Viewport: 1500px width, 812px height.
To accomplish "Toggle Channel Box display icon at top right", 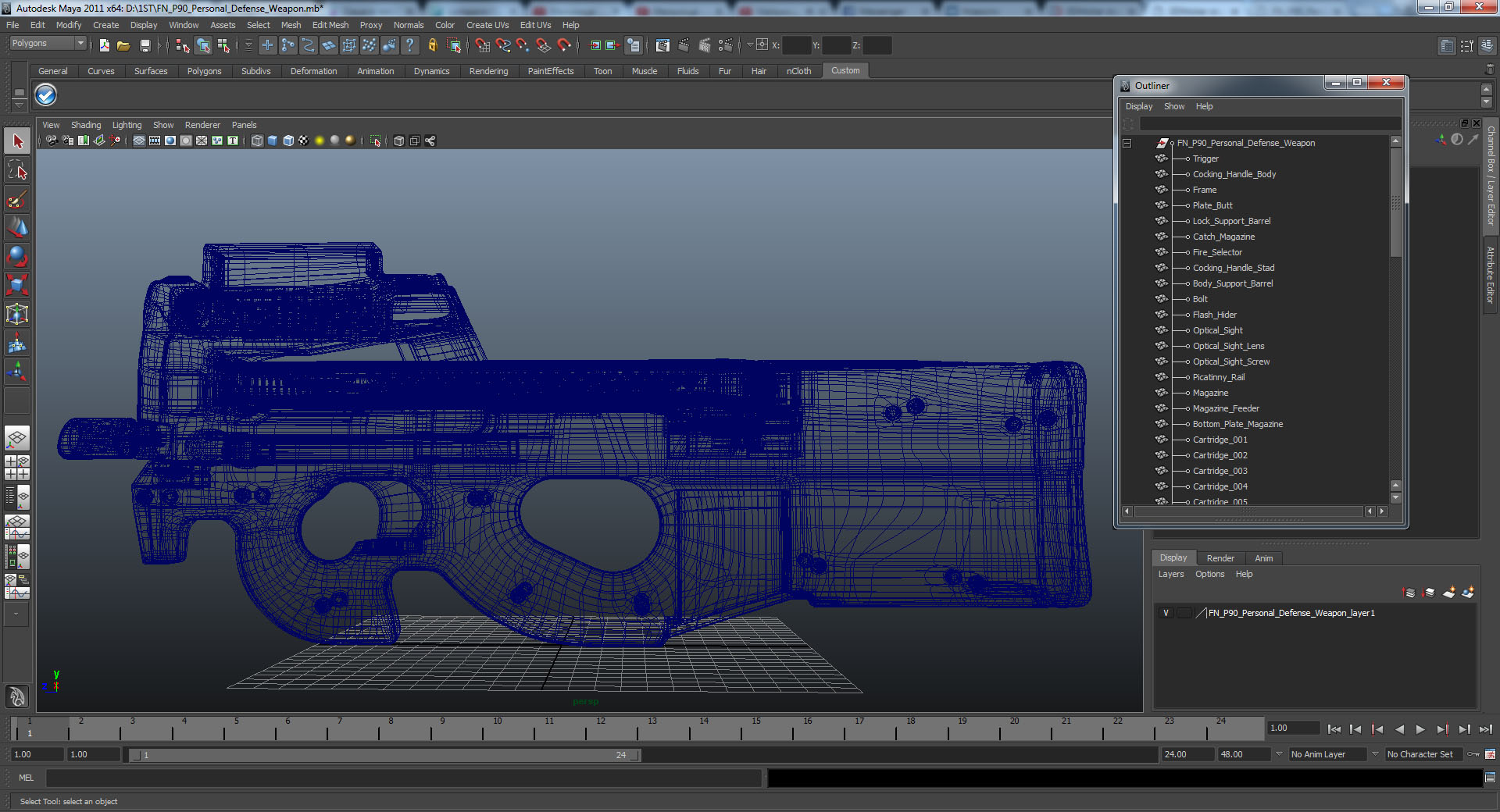I will (x=1487, y=46).
